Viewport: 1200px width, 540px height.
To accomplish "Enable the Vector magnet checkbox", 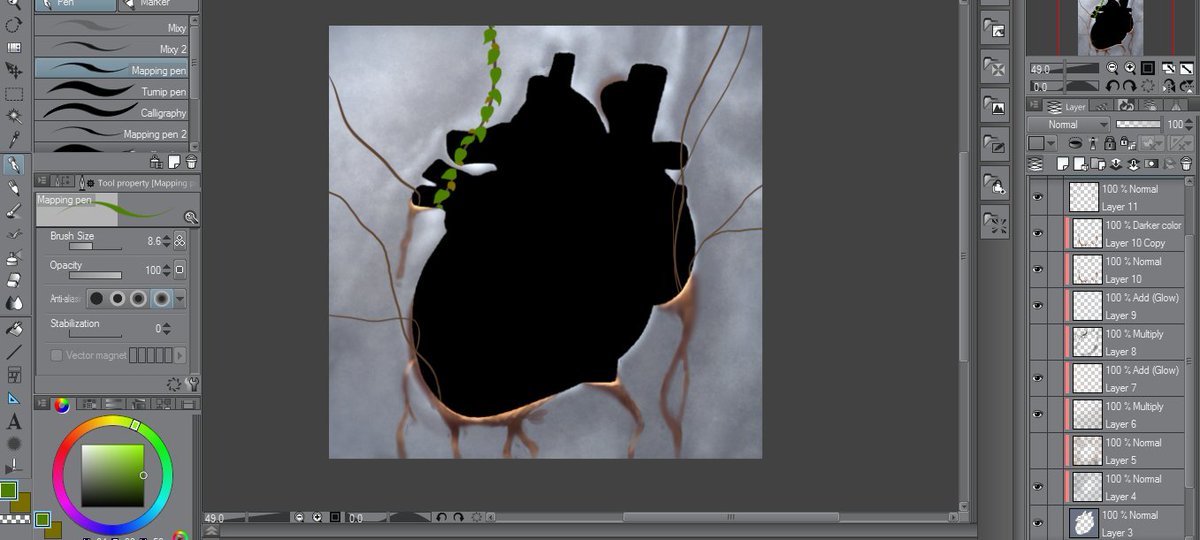I will (56, 355).
